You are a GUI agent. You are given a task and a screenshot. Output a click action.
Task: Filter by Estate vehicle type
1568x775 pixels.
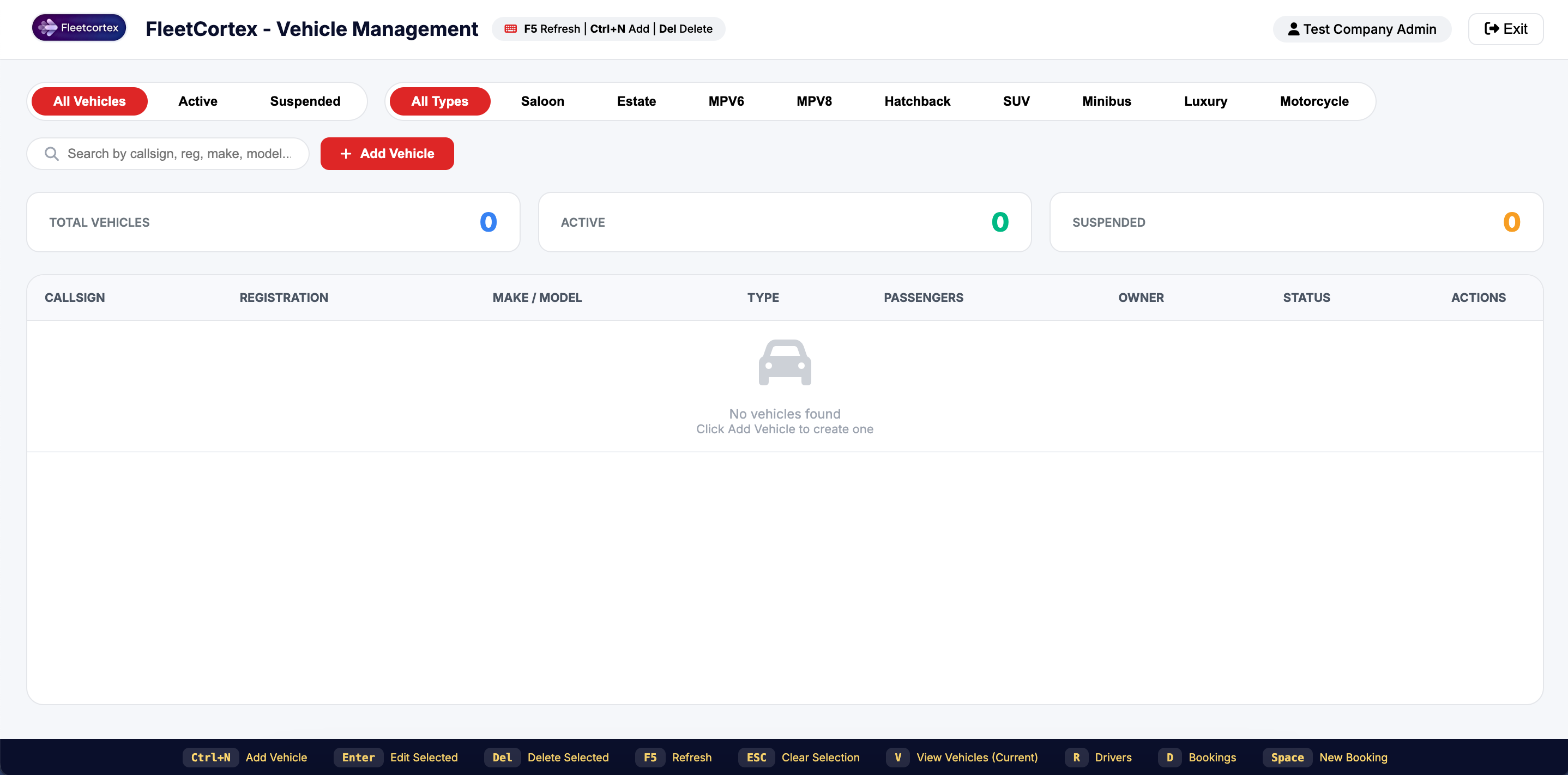coord(636,101)
